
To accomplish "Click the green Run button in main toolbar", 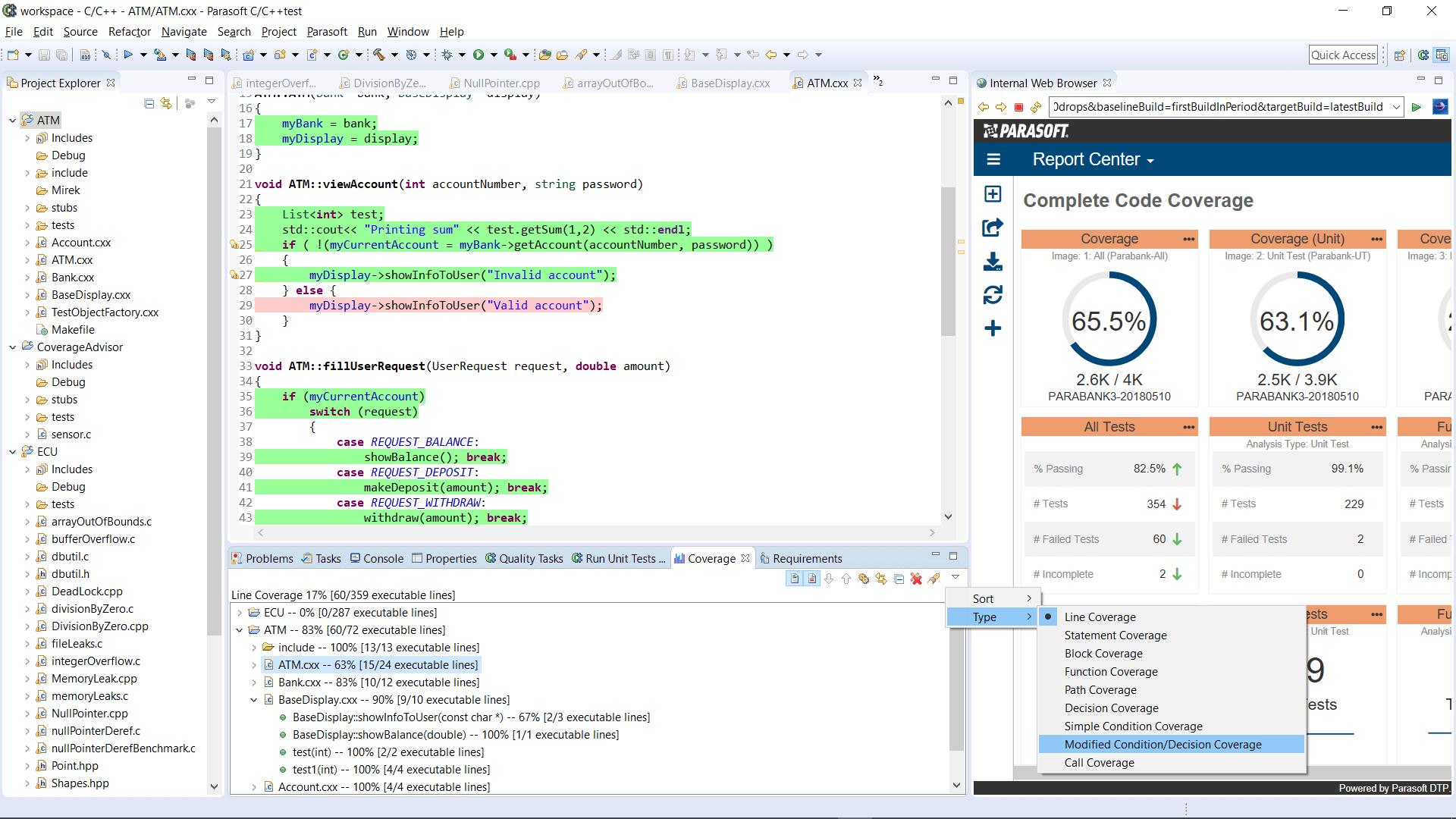I will click(x=479, y=55).
